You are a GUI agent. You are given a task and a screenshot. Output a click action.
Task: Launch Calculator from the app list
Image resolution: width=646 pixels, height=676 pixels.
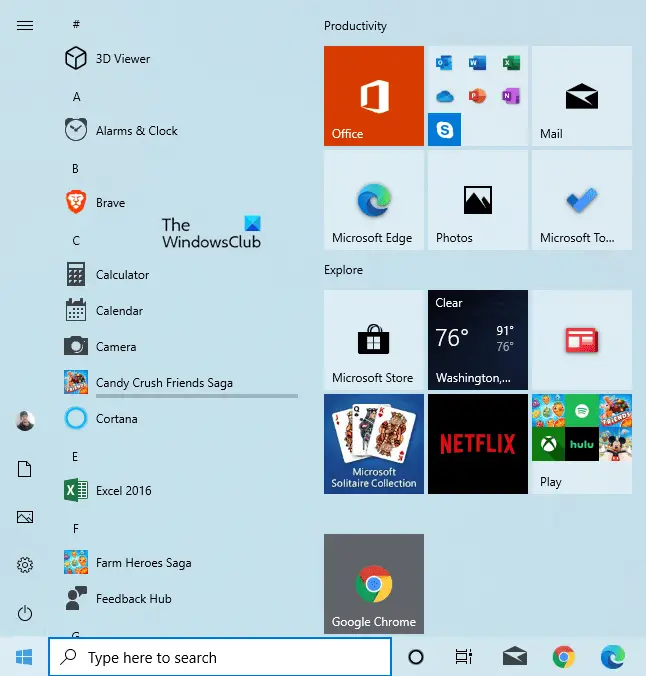[x=180, y=274]
